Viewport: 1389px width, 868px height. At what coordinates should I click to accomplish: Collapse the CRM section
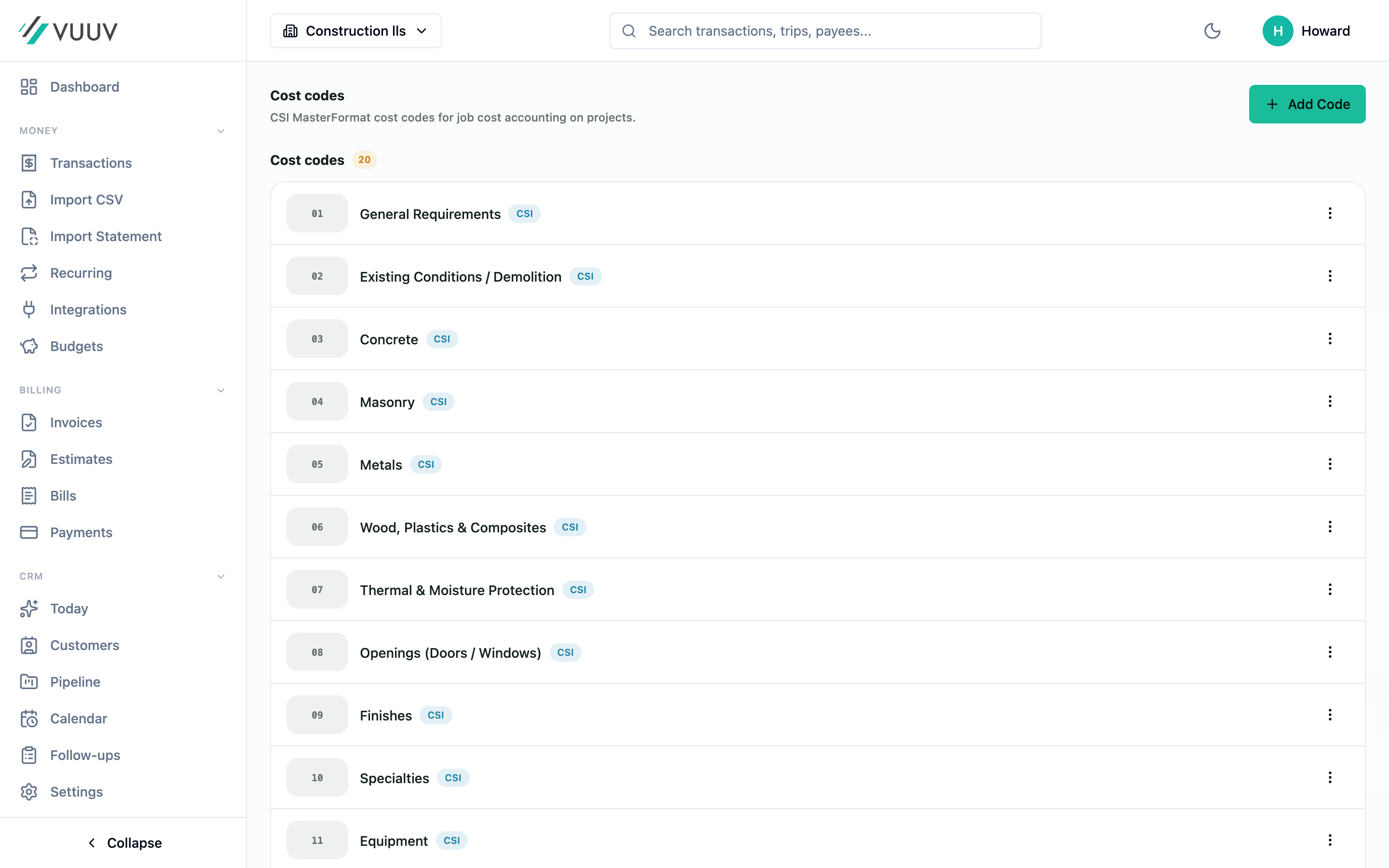tap(220, 576)
